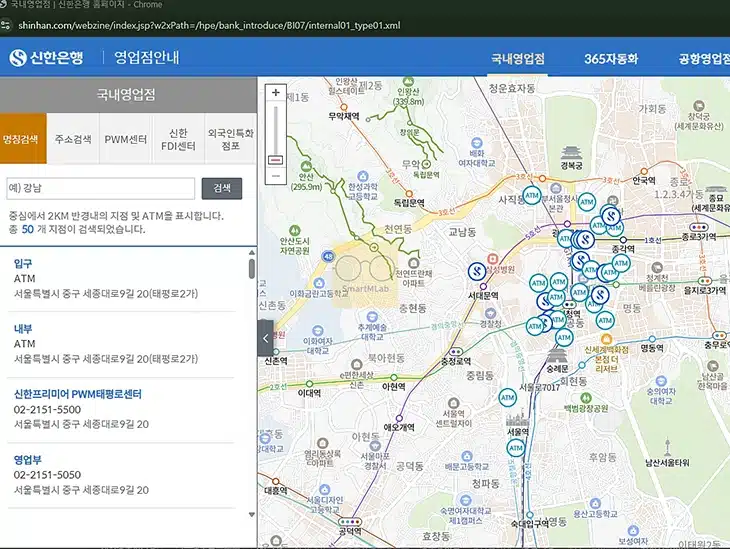Open the 국내영업점 top navigation menu

coord(518,59)
